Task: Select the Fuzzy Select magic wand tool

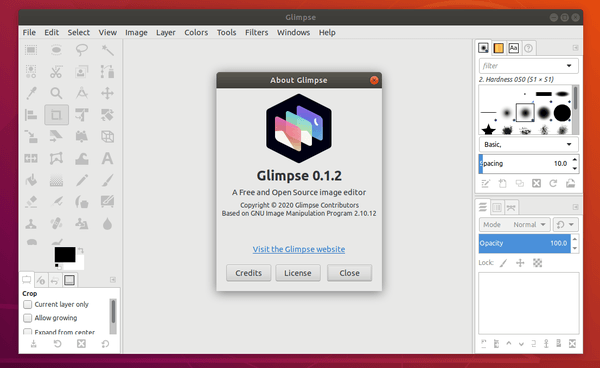Action: (107, 50)
